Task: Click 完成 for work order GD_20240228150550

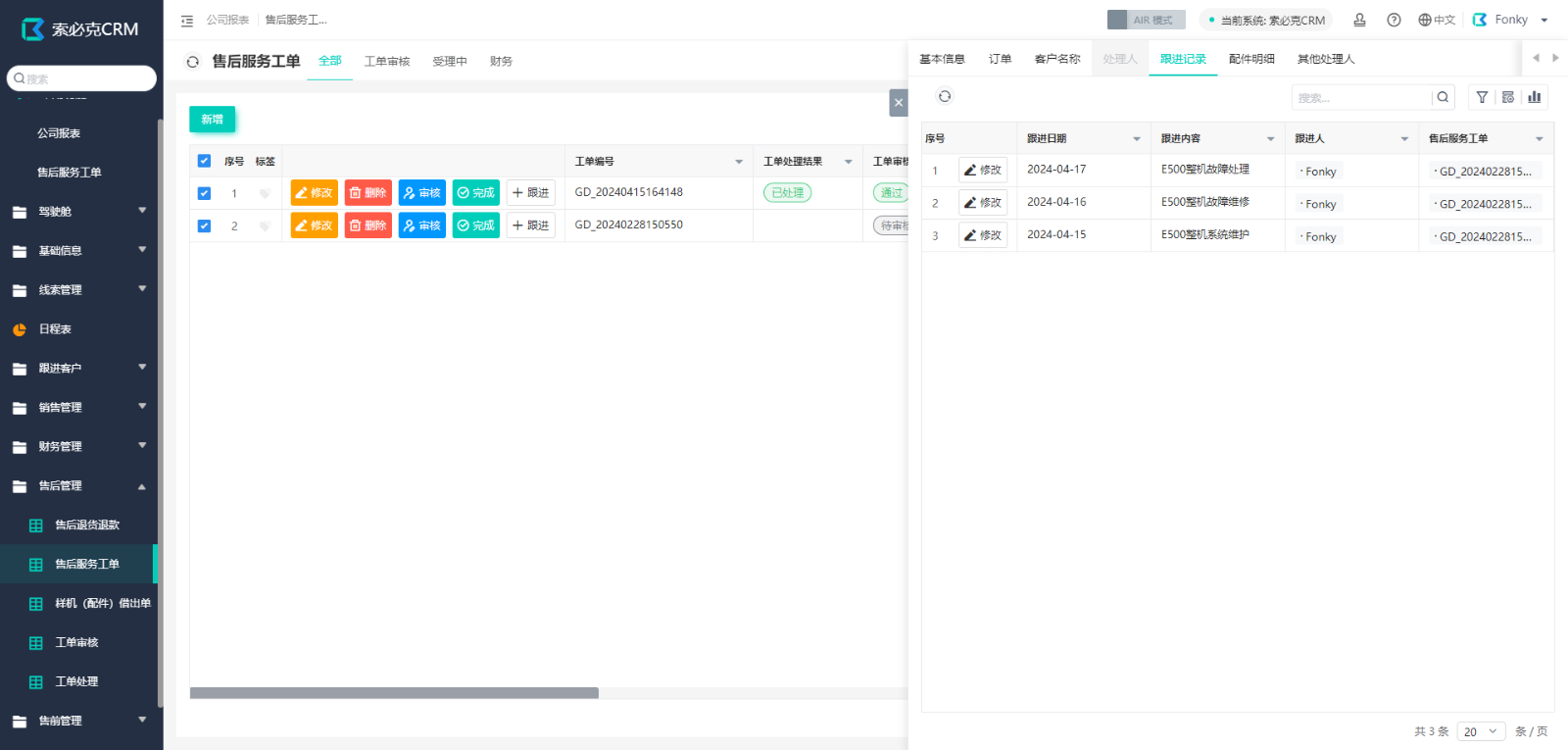Action: point(476,225)
